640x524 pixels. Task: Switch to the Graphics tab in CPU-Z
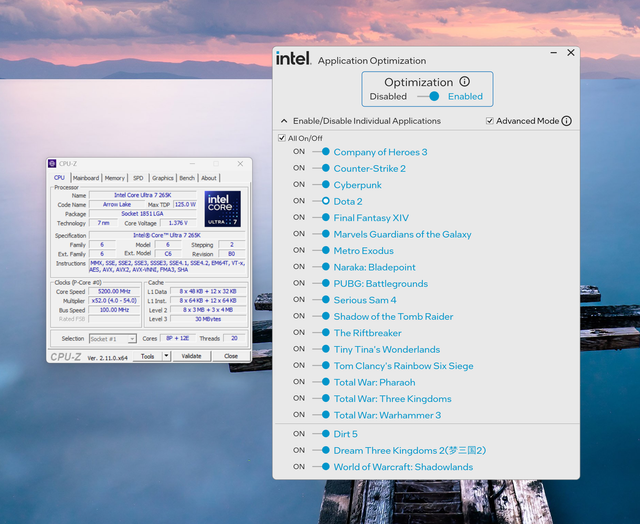point(162,178)
